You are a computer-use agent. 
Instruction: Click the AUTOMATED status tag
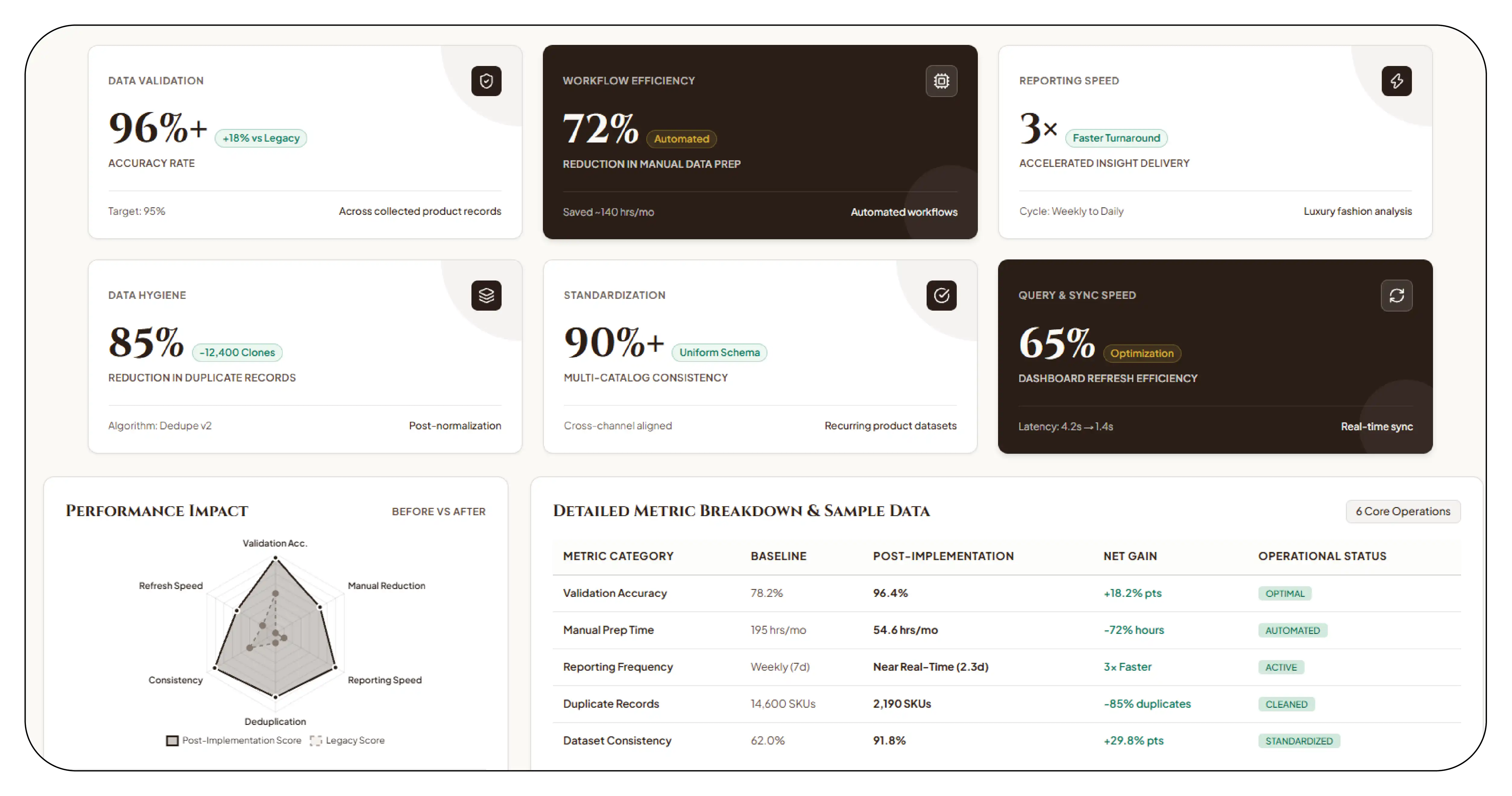[x=1293, y=630]
